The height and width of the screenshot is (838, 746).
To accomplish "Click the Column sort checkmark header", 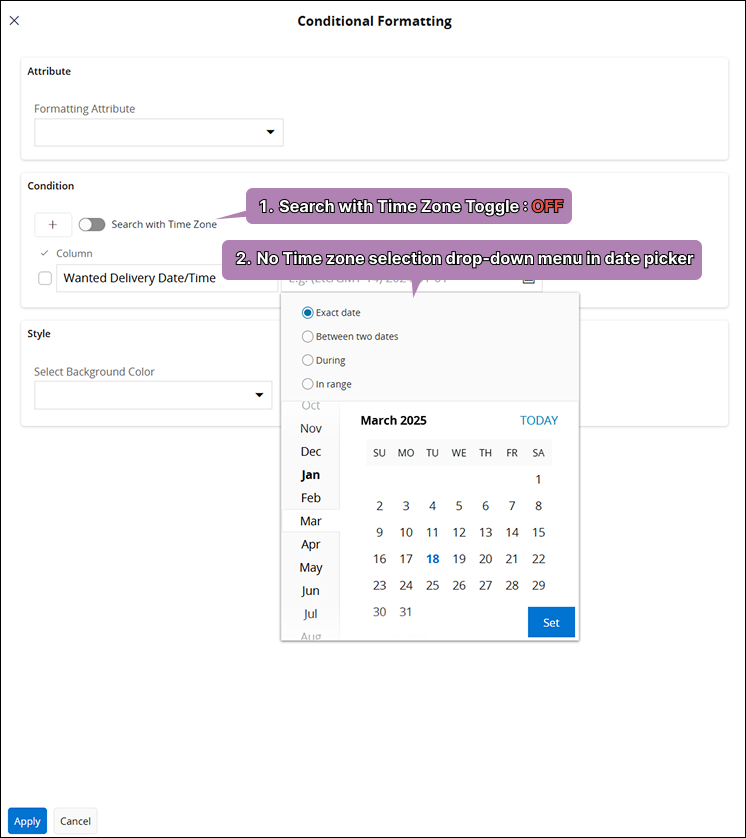I will click(45, 253).
